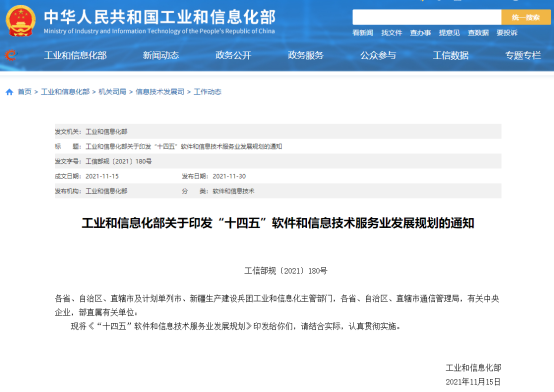Click centered document number 工信部规〔2021〕180号
The width and height of the screenshot is (554, 392).
pos(285,271)
